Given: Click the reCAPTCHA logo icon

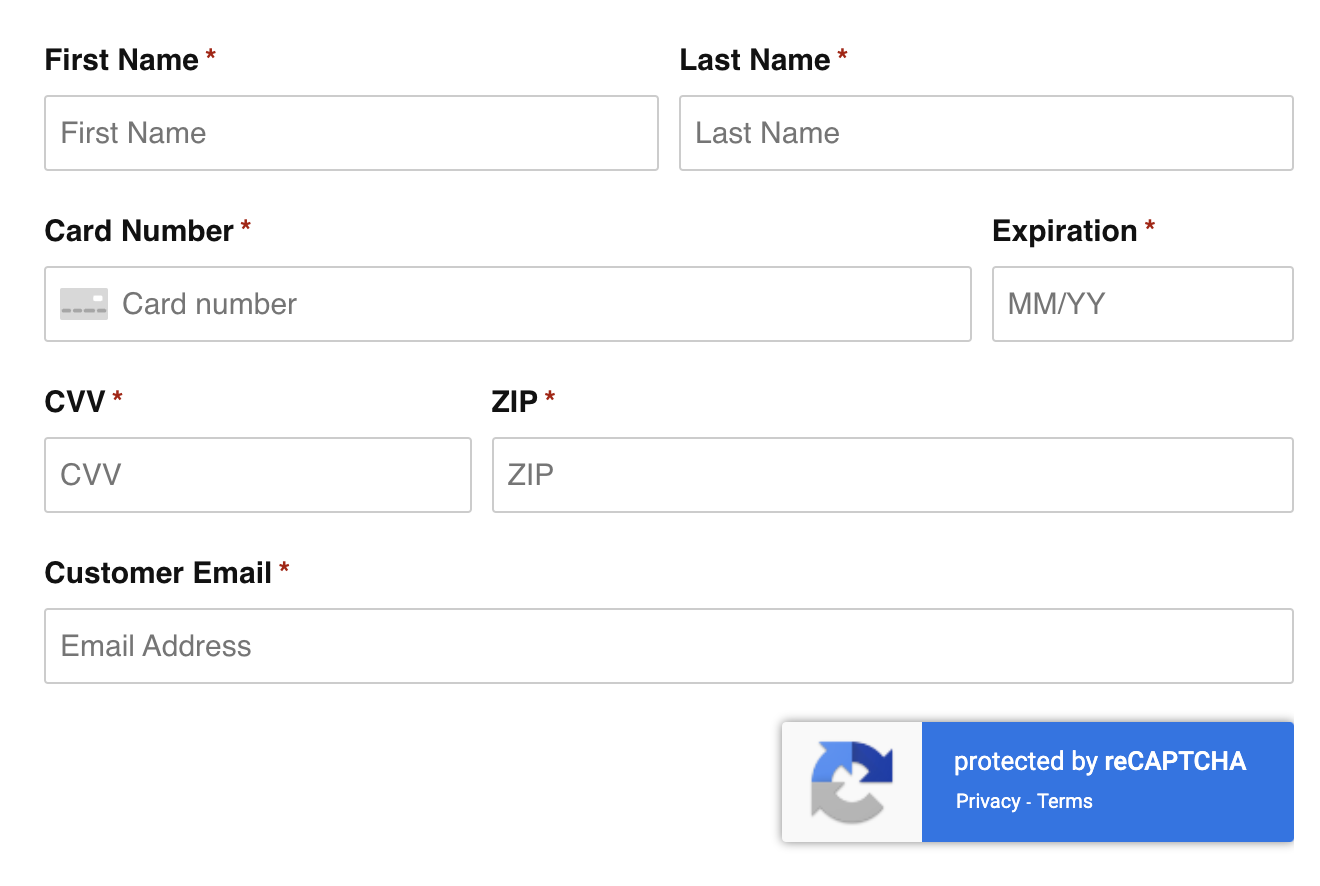Looking at the screenshot, I should (851, 781).
